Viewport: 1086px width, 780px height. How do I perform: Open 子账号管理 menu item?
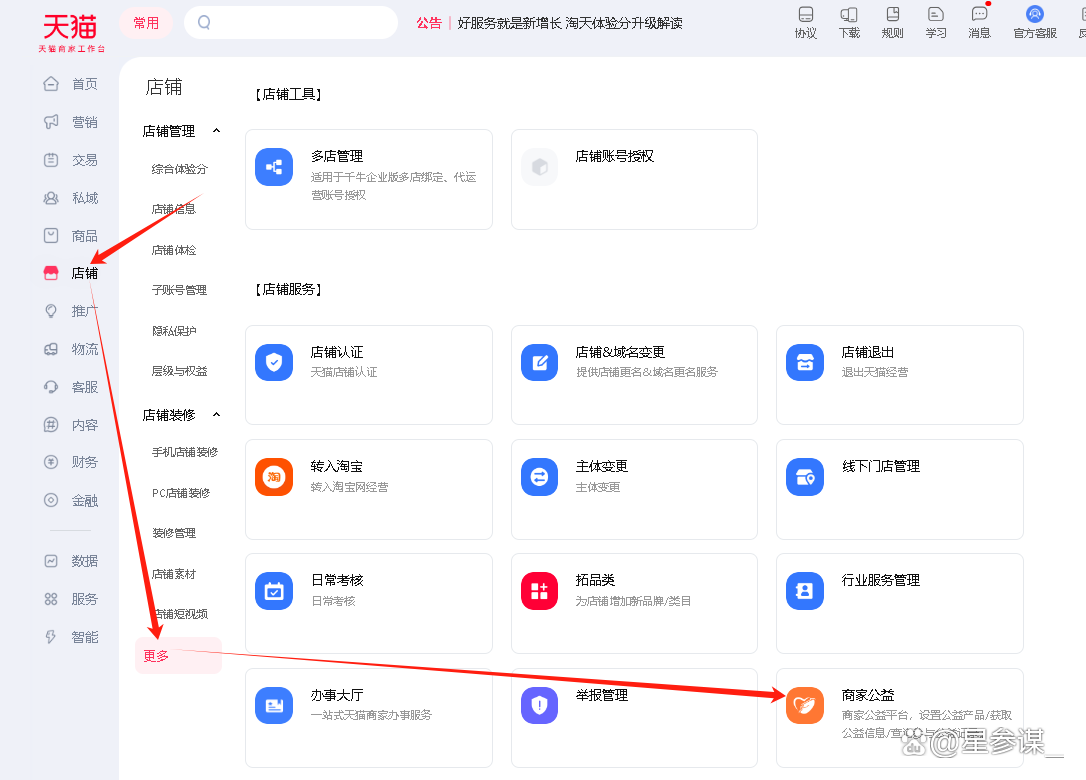coord(179,290)
